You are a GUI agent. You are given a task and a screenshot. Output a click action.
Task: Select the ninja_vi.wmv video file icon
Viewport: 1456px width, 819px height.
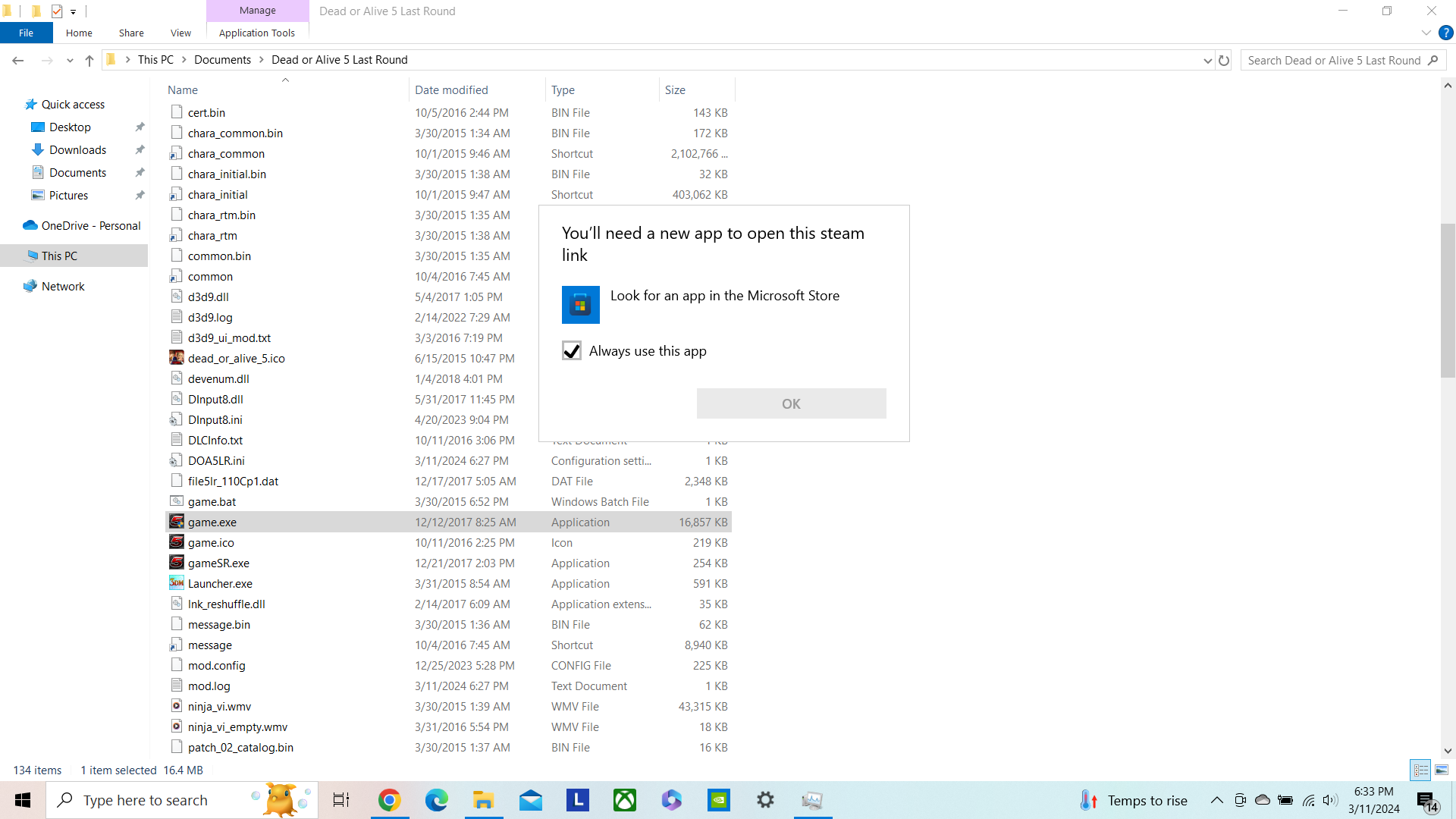[x=177, y=706]
